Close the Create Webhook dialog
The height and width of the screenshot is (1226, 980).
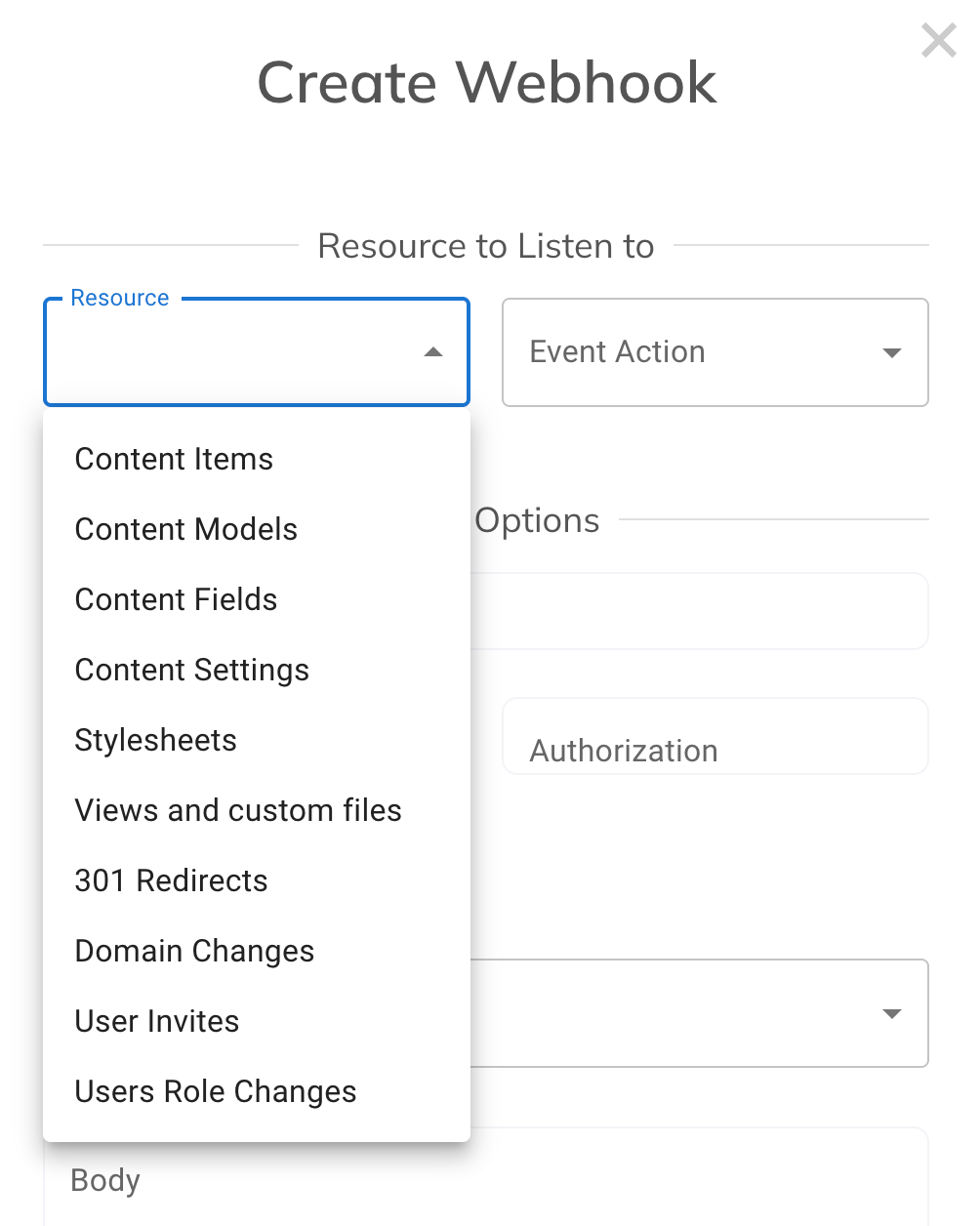938,41
